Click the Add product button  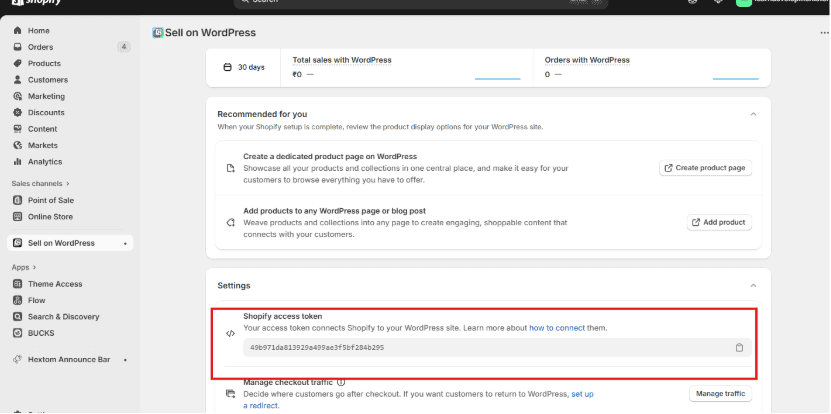pyautogui.click(x=719, y=222)
